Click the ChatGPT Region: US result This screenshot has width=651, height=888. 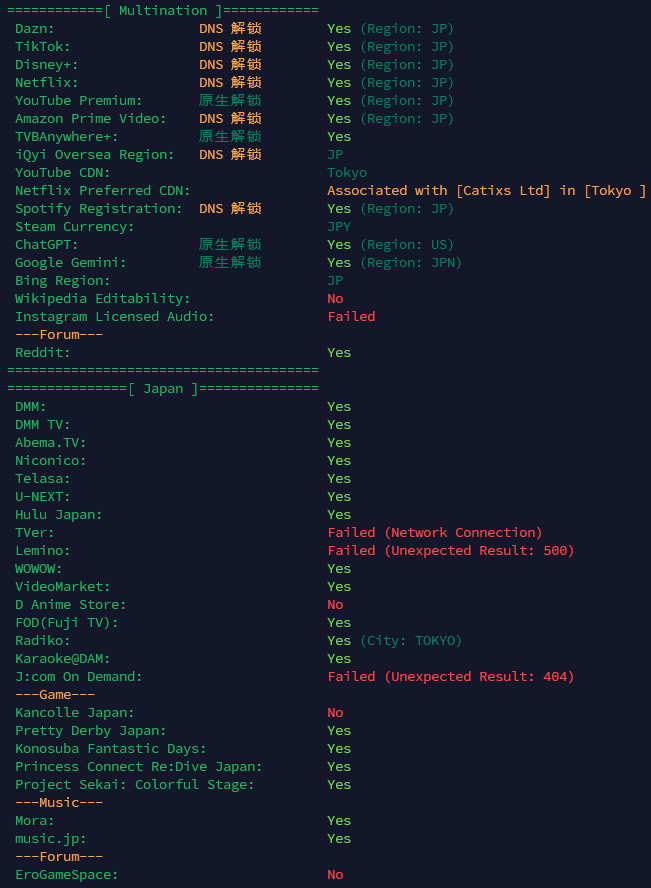pyautogui.click(x=390, y=244)
